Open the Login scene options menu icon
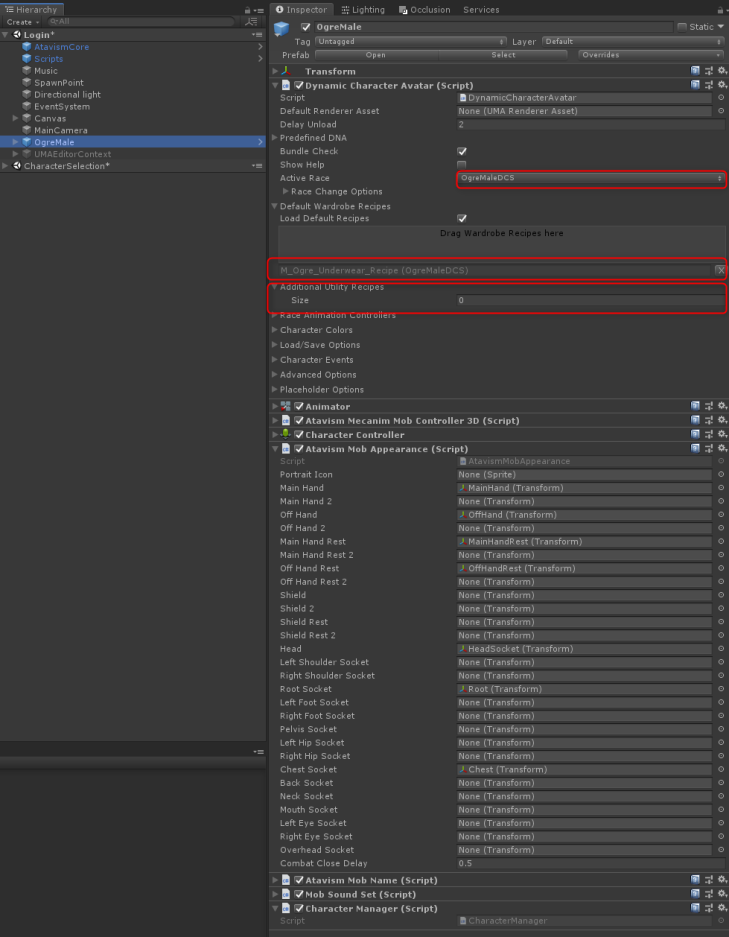This screenshot has width=729, height=937. click(x=260, y=35)
